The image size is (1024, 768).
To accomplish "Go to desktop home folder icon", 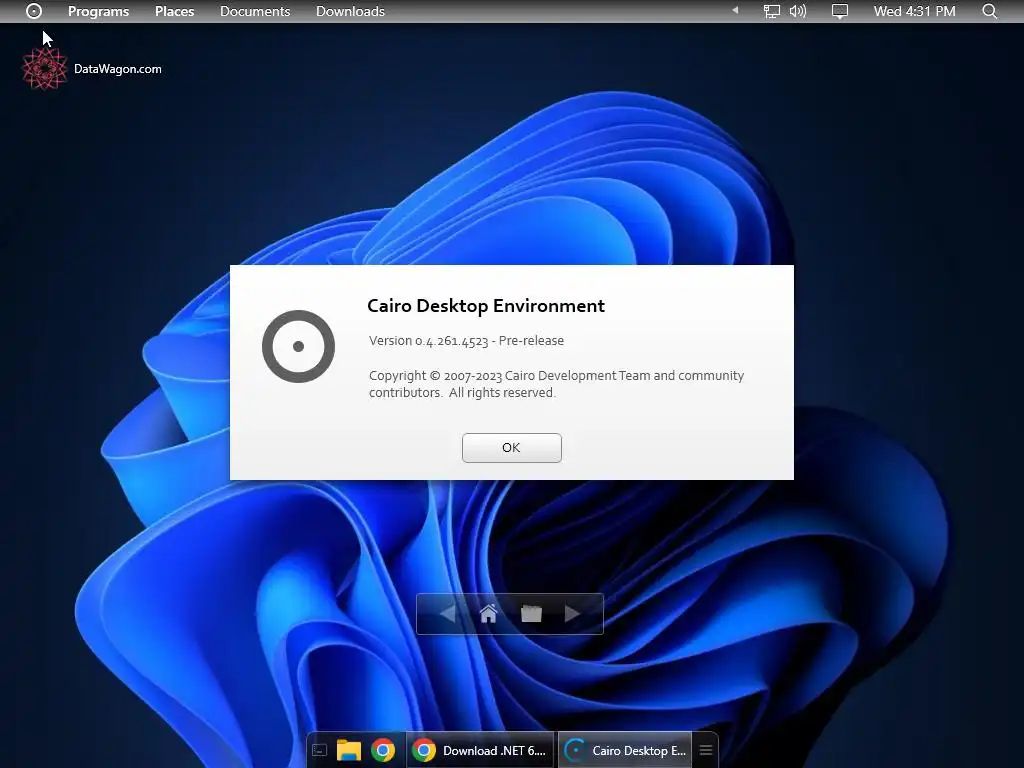I will [x=488, y=614].
